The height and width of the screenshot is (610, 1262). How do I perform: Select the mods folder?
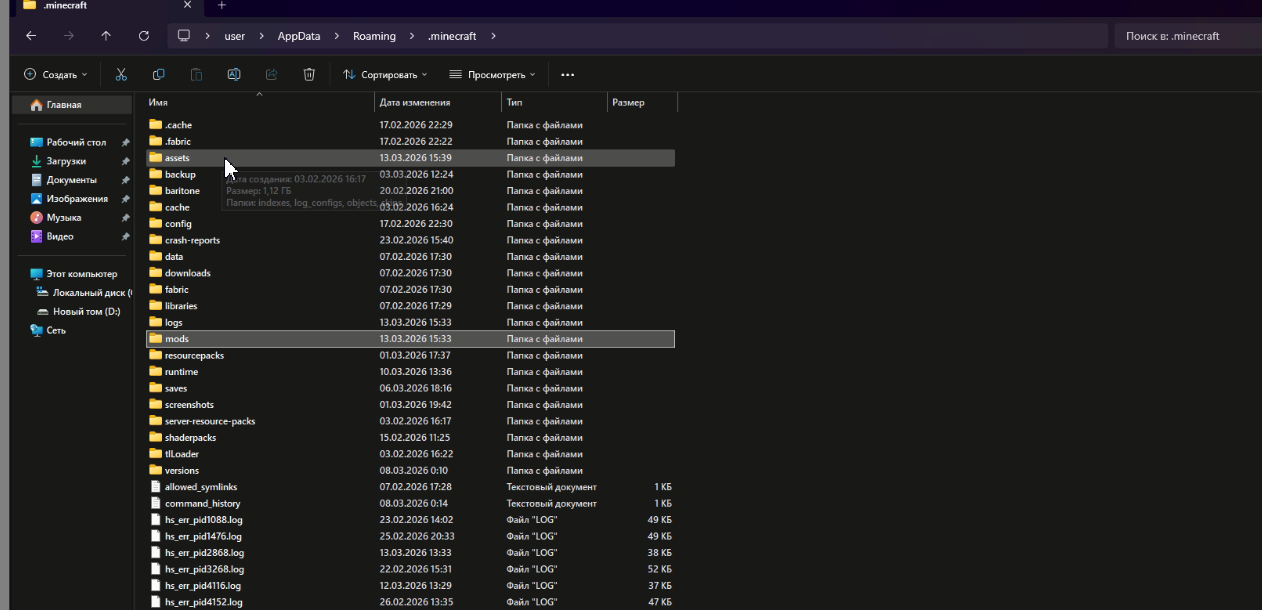coord(177,339)
